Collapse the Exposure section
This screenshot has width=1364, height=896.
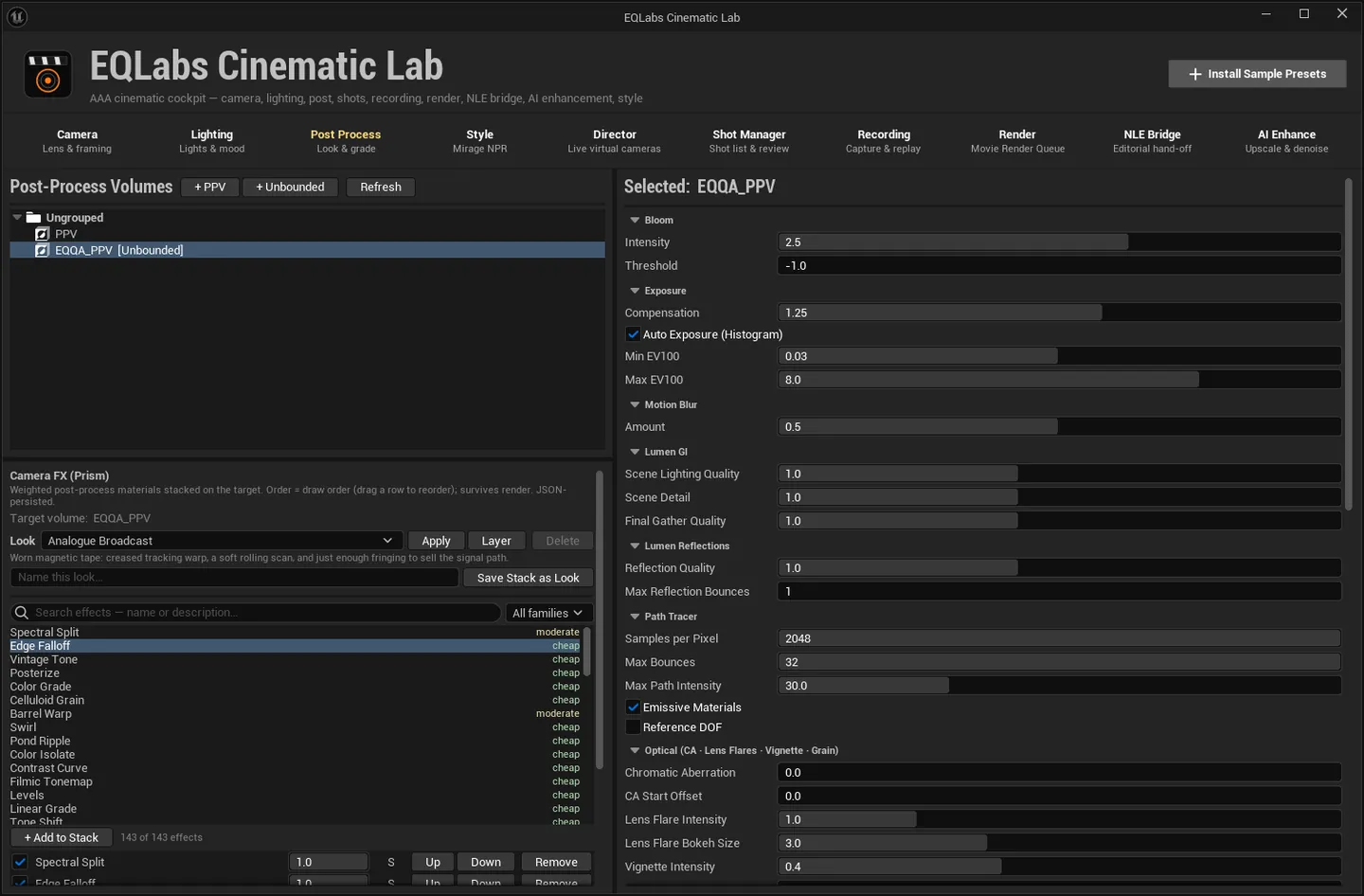tap(635, 291)
